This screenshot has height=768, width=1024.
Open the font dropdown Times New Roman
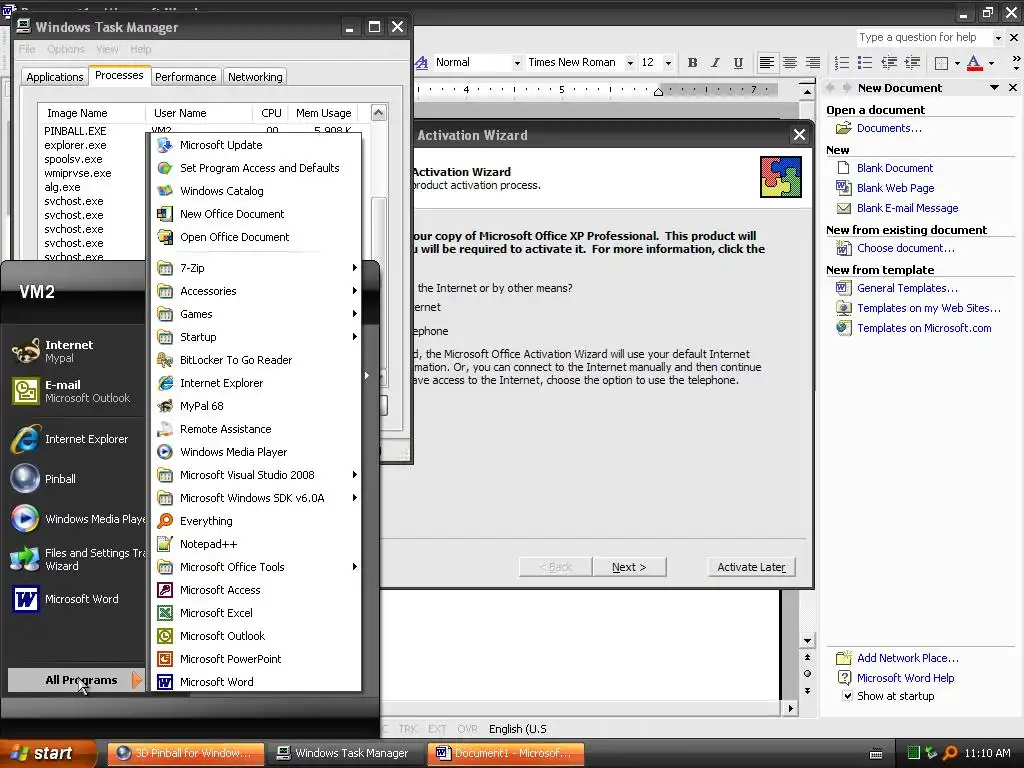(630, 63)
